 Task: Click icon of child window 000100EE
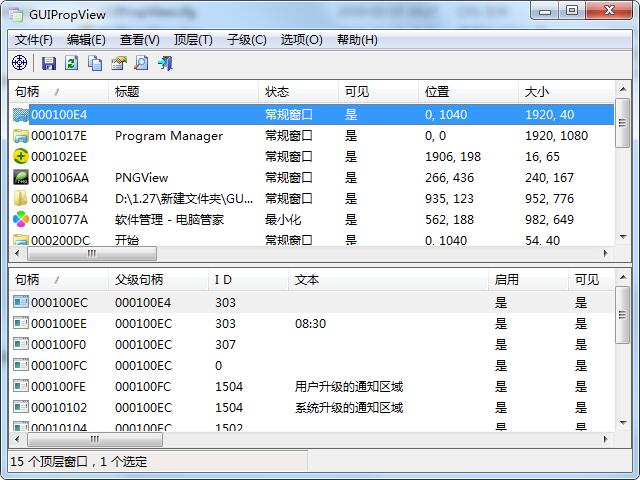20,323
